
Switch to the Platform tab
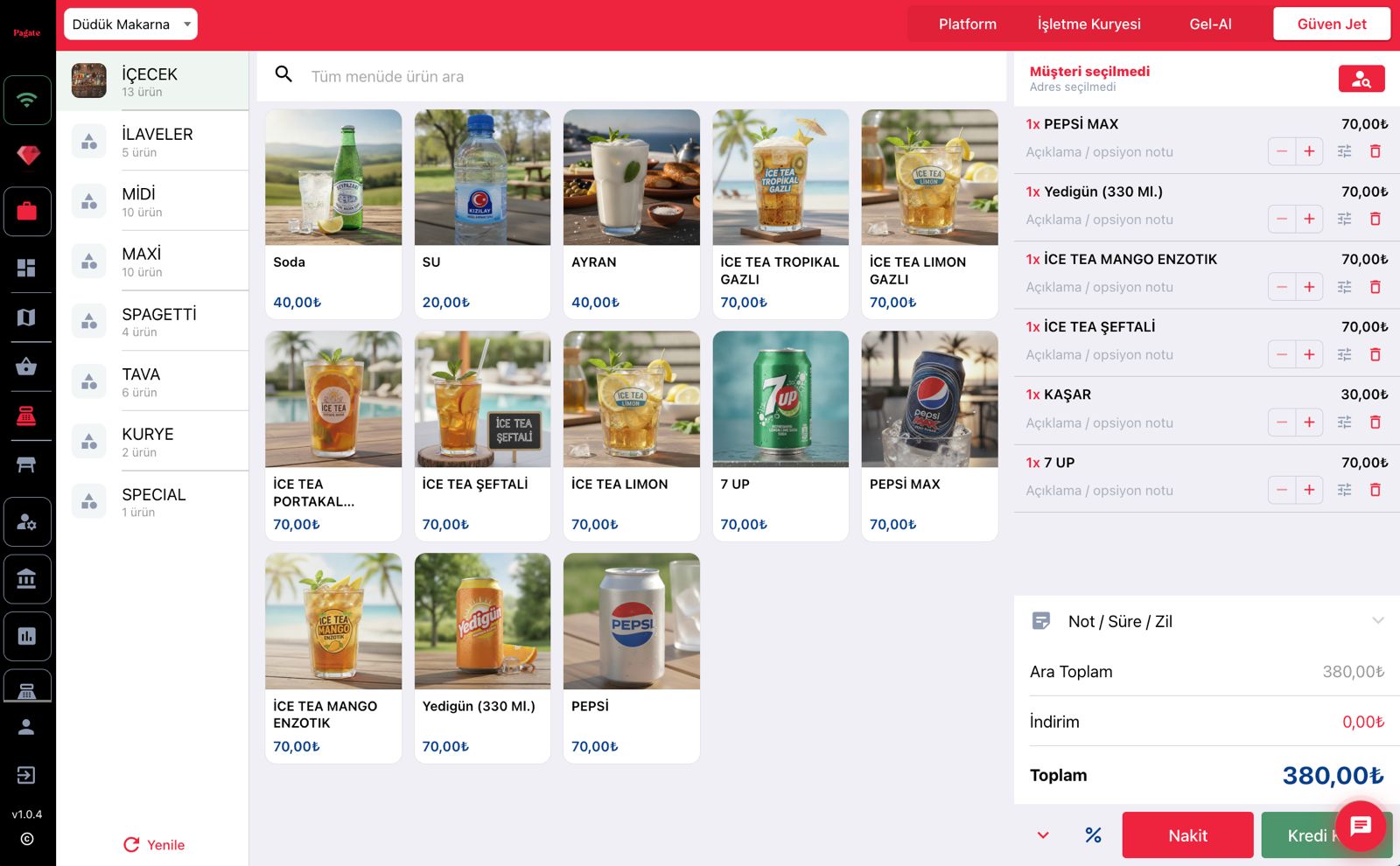coord(968,24)
